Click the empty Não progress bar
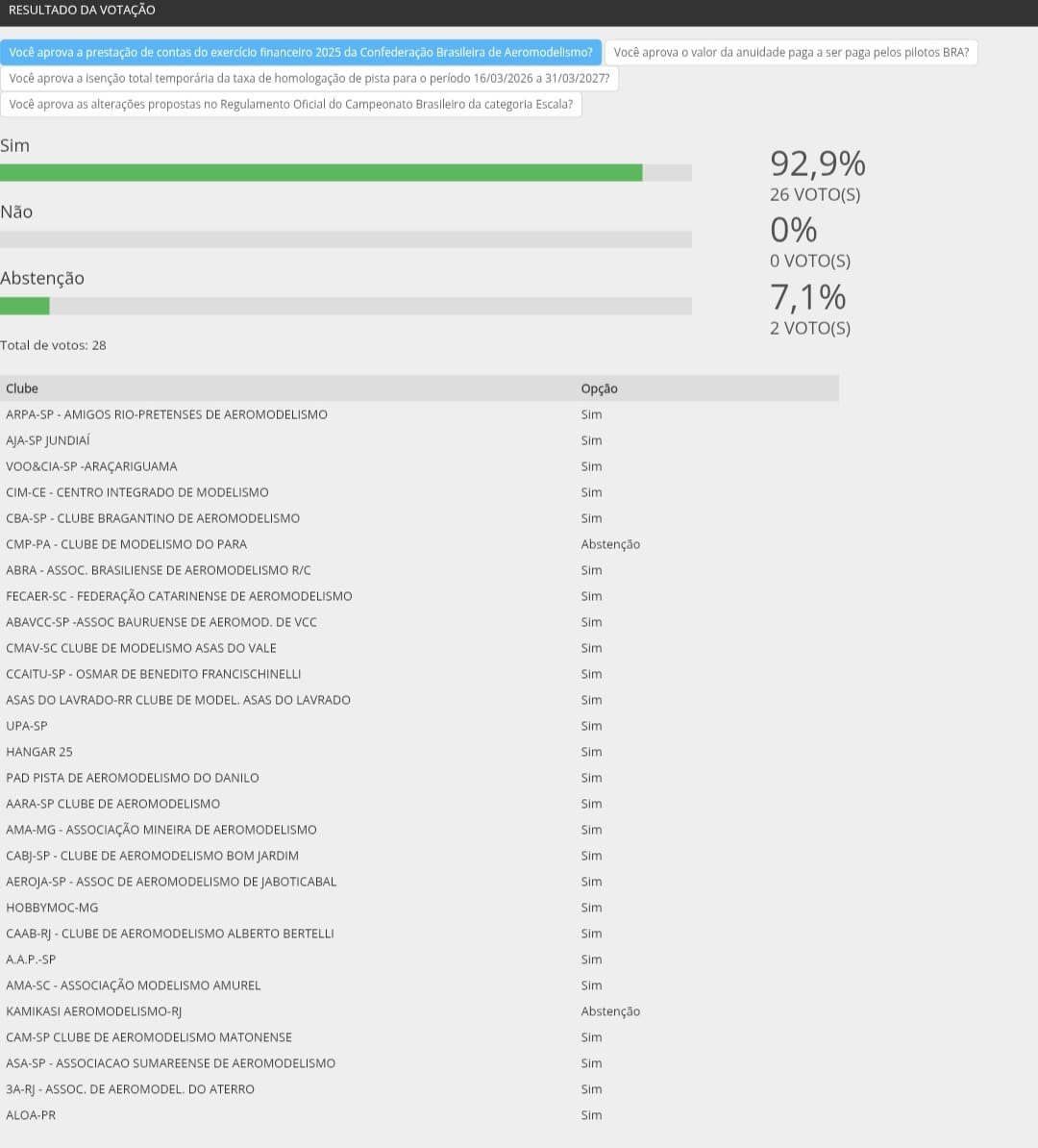Image resolution: width=1038 pixels, height=1148 pixels. point(346,239)
